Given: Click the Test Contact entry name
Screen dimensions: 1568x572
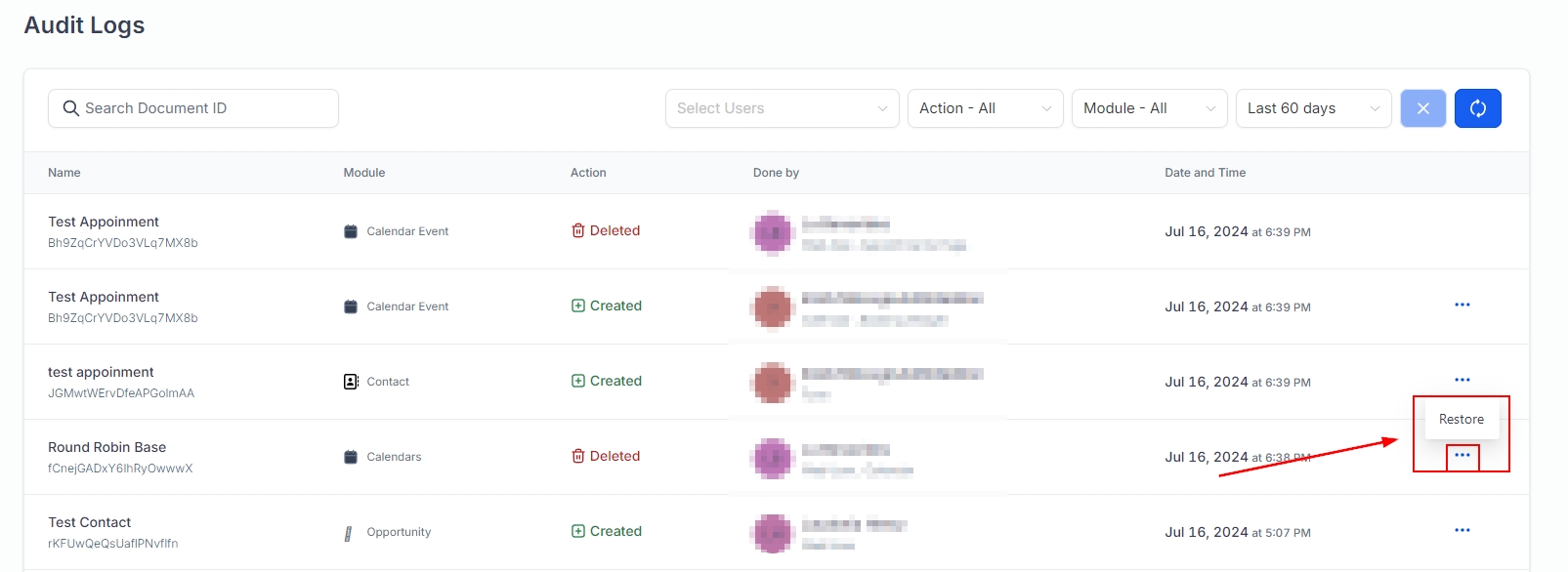Looking at the screenshot, I should click(90, 522).
